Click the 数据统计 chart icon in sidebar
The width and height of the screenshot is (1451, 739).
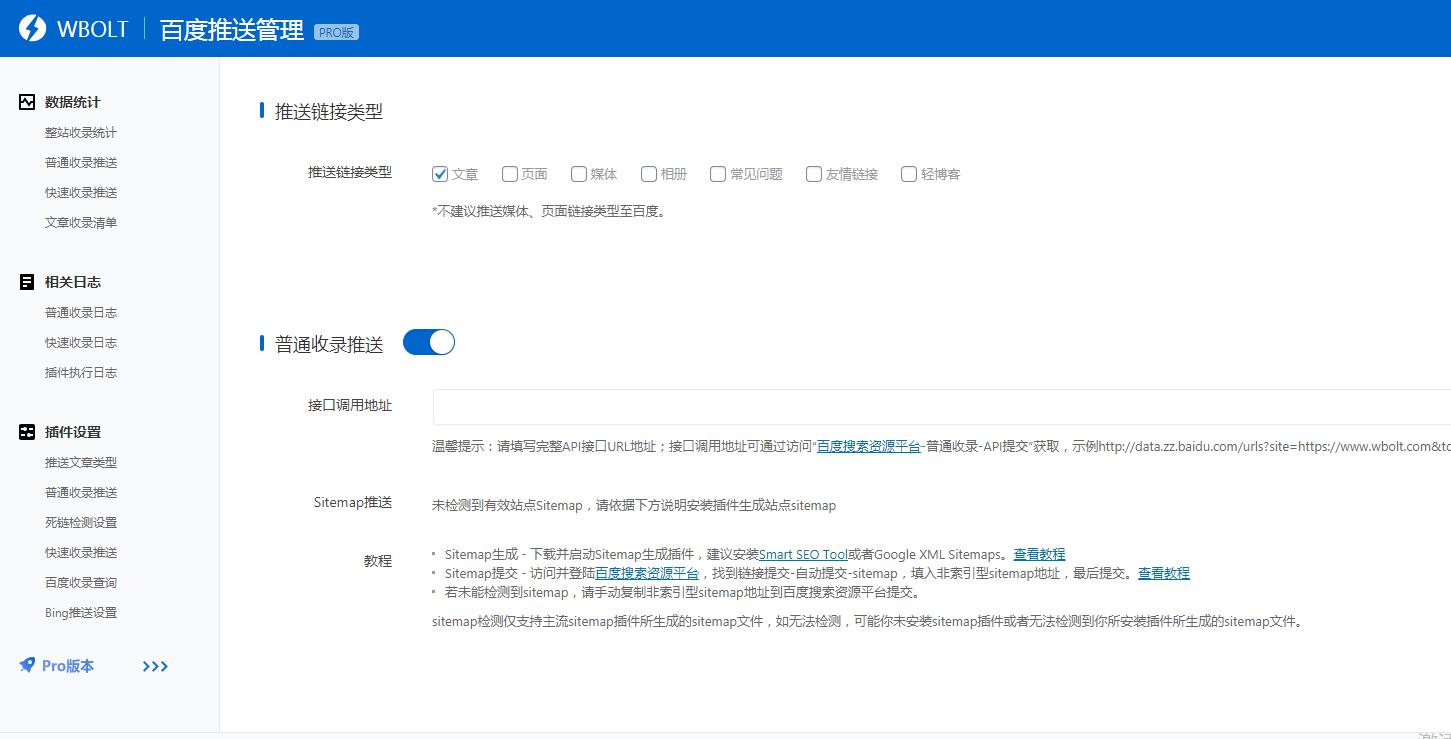click(25, 101)
